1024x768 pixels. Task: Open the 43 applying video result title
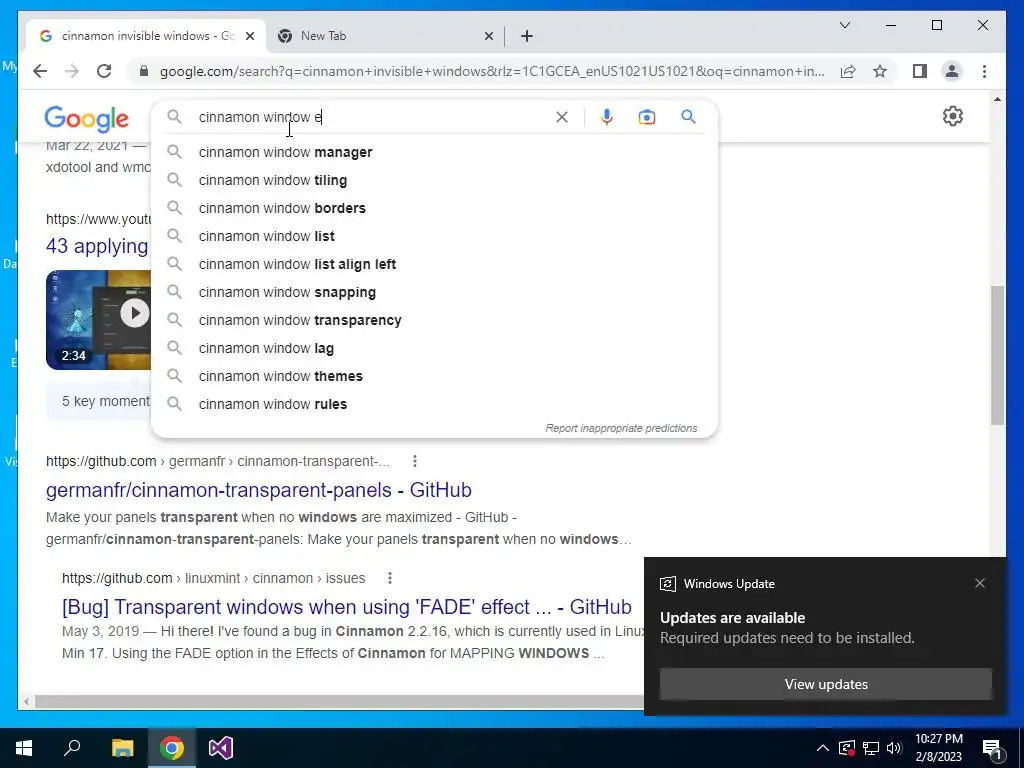coord(97,246)
